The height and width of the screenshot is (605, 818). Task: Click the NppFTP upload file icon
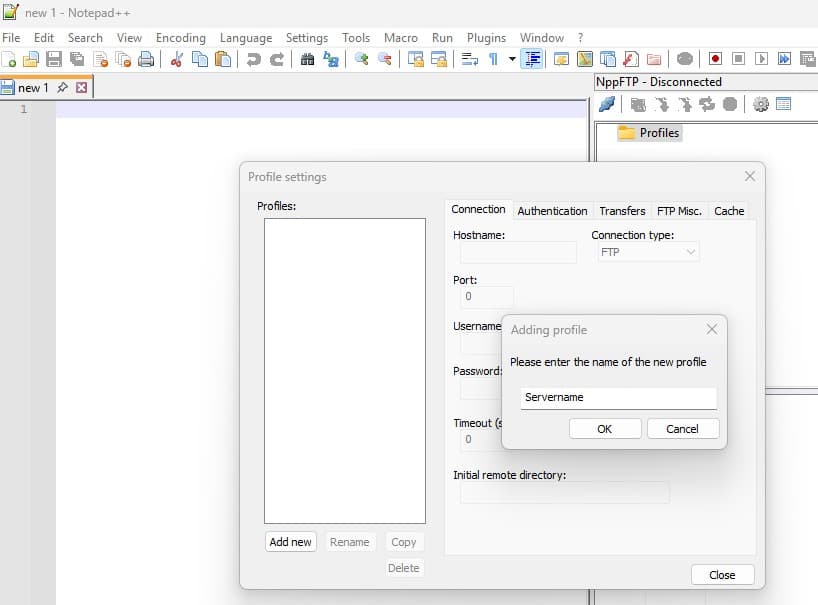tap(684, 104)
